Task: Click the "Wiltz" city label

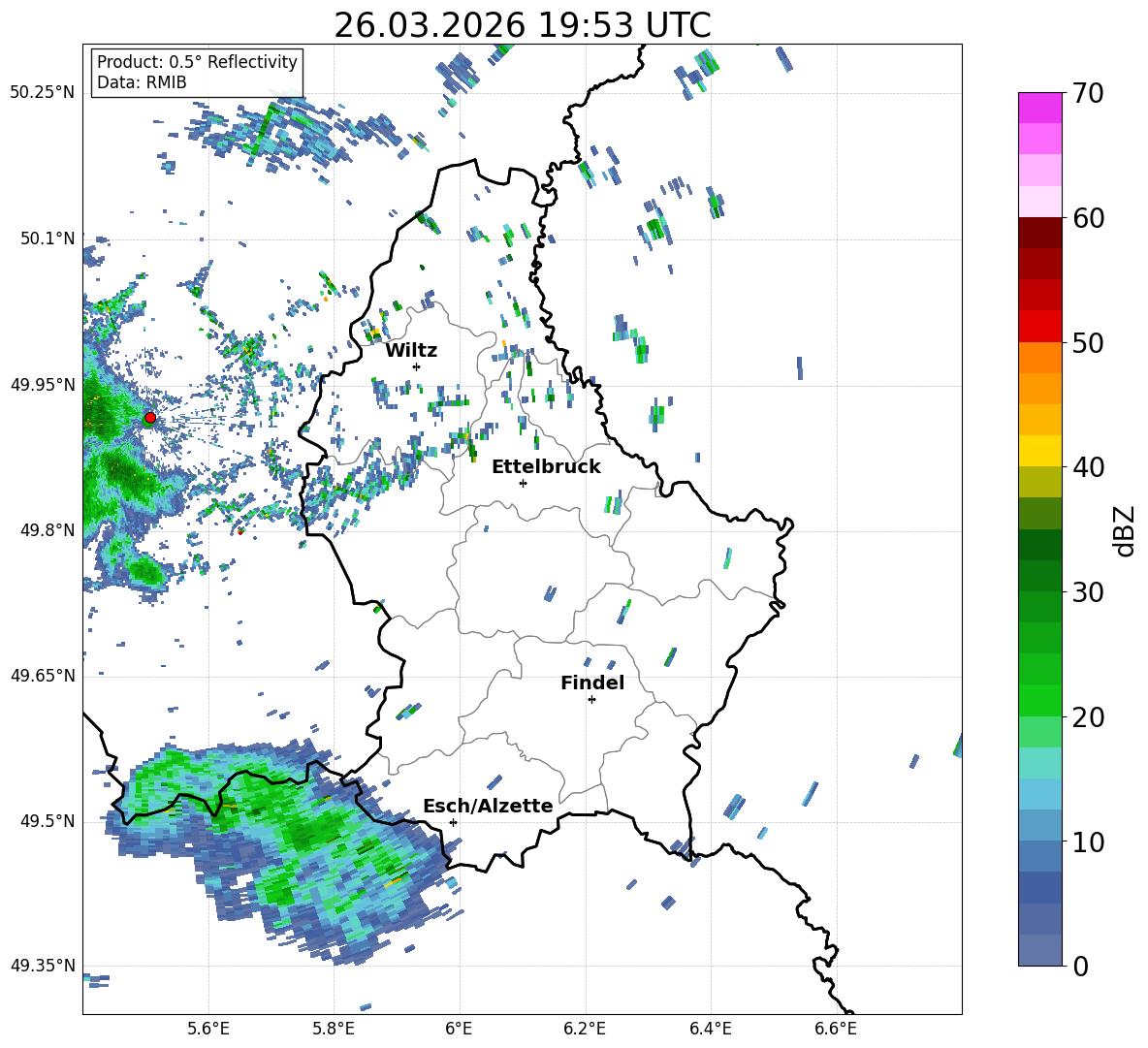Action: (411, 351)
